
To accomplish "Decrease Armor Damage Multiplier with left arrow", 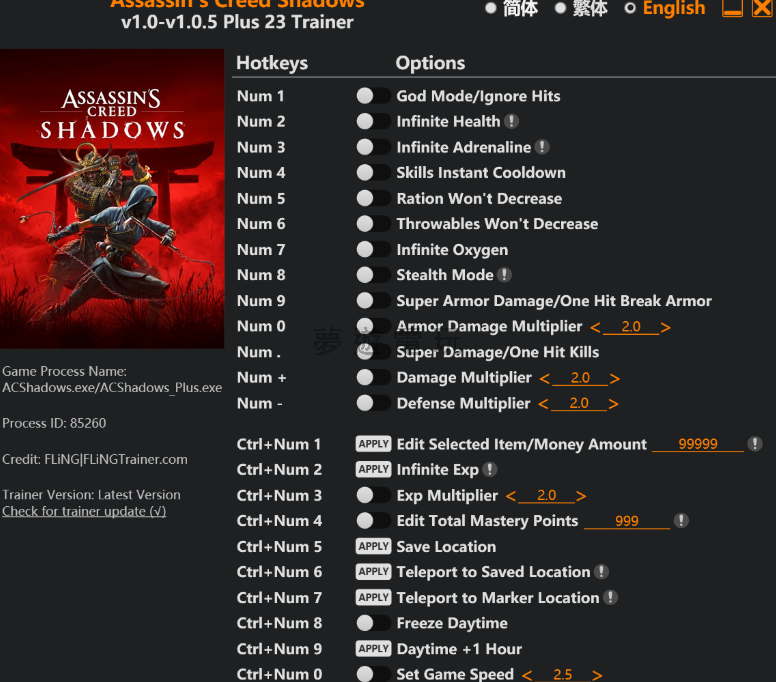I will (595, 327).
